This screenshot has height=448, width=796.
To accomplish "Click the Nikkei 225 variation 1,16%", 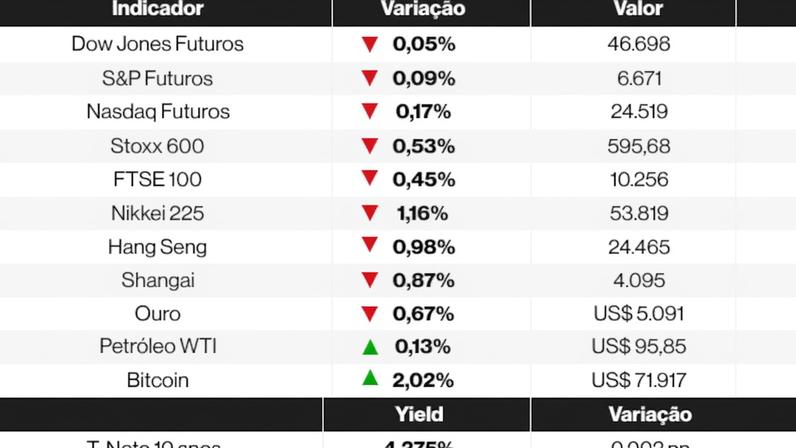I will tap(420, 213).
